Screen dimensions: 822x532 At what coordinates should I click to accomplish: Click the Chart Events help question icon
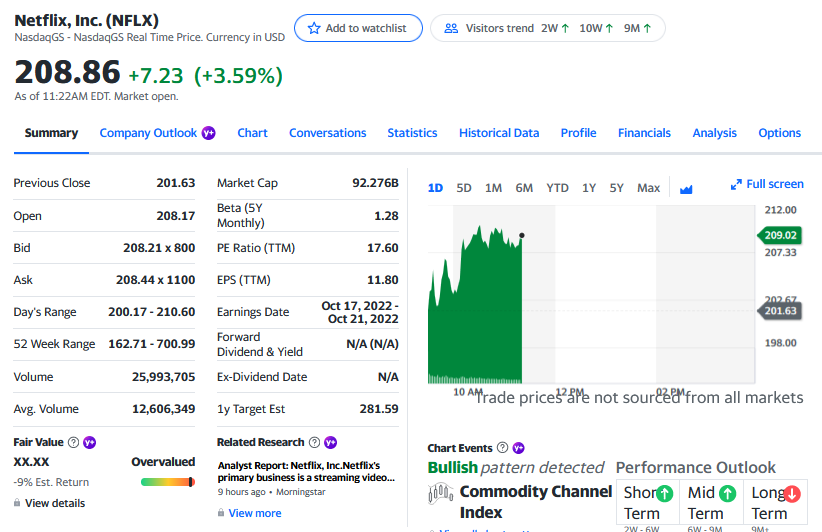[x=502, y=448]
